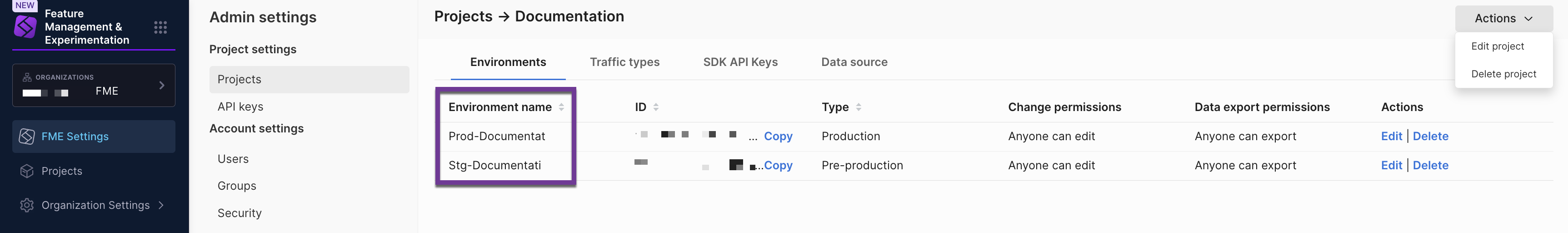Sort the ID column using arrows

pyautogui.click(x=655, y=107)
